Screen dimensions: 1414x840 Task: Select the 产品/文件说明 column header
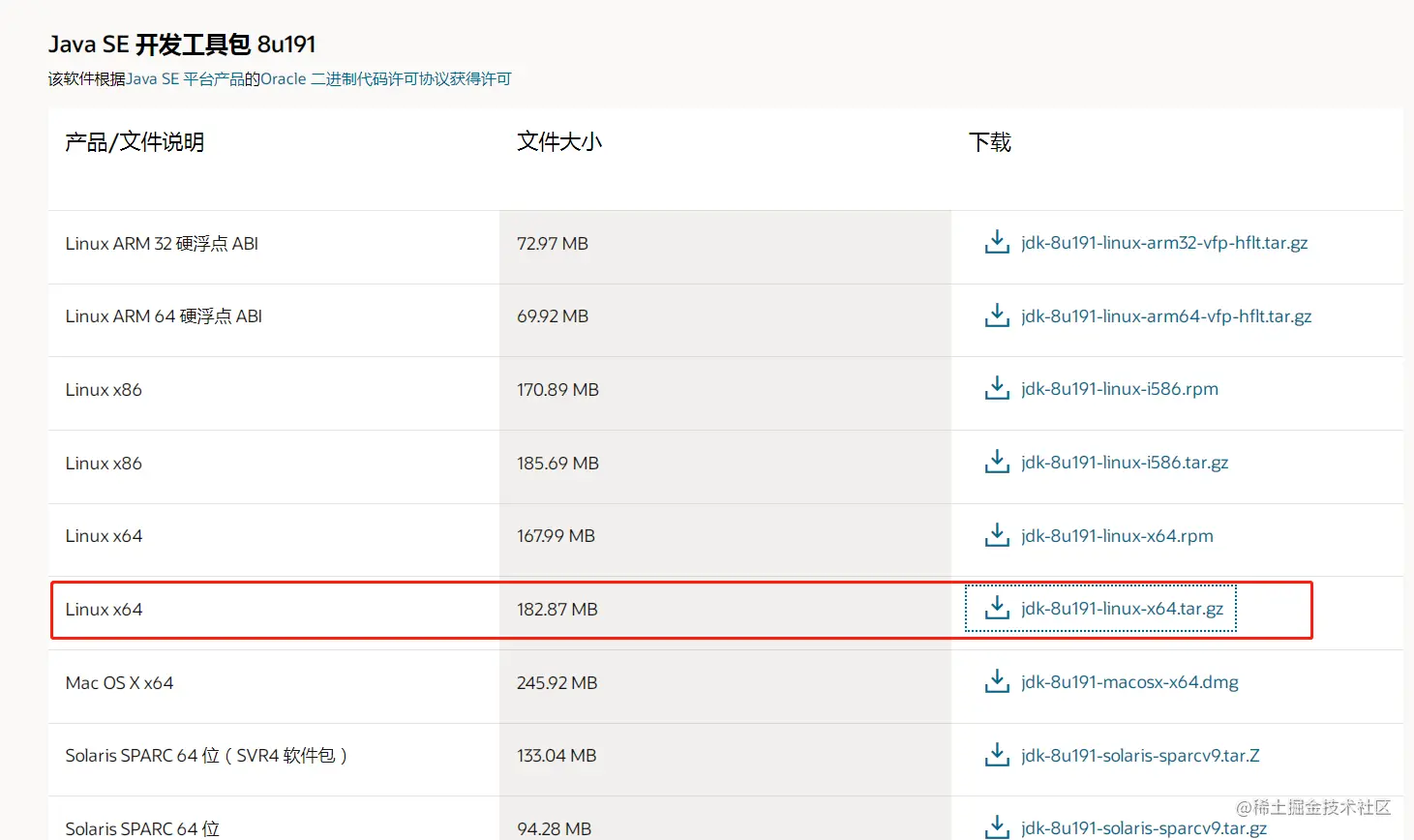click(x=135, y=142)
